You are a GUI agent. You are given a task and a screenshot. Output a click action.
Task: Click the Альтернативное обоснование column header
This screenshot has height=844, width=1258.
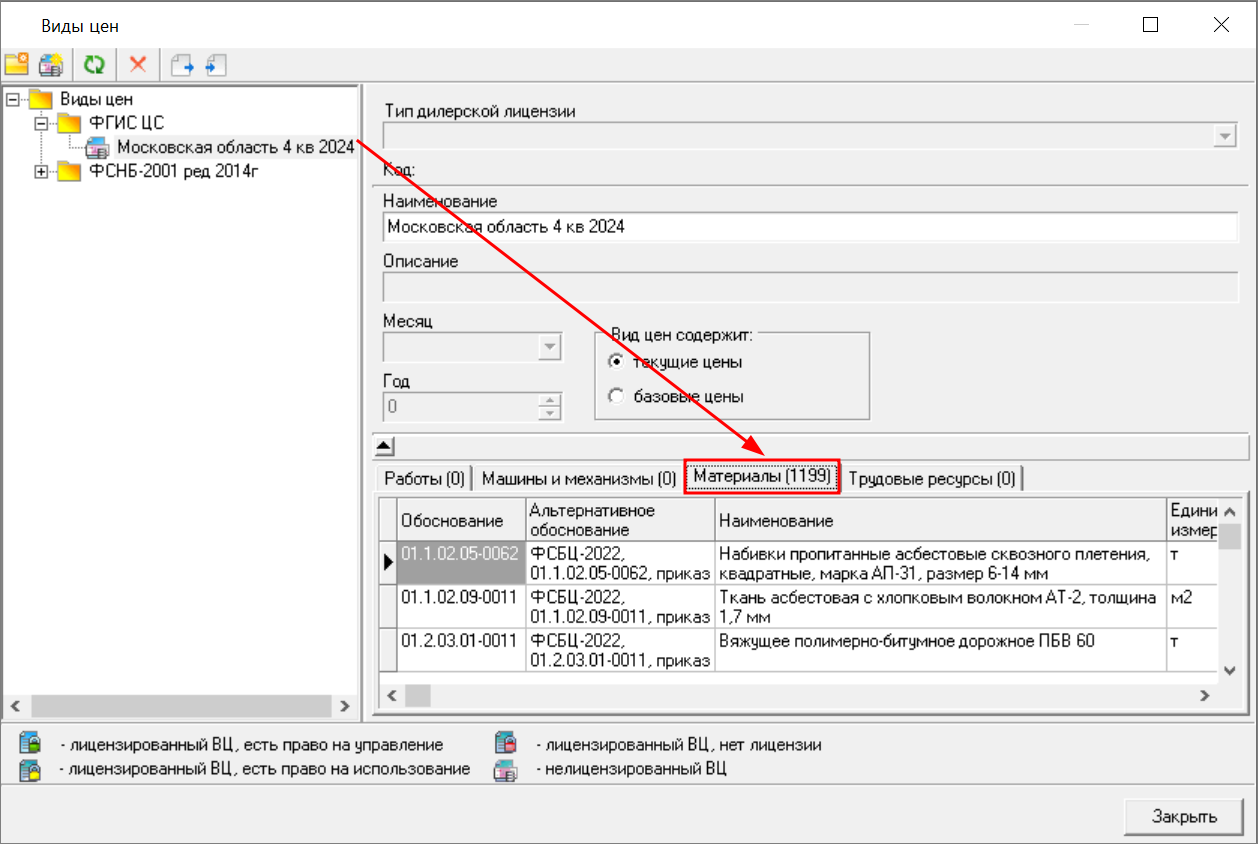tap(620, 520)
